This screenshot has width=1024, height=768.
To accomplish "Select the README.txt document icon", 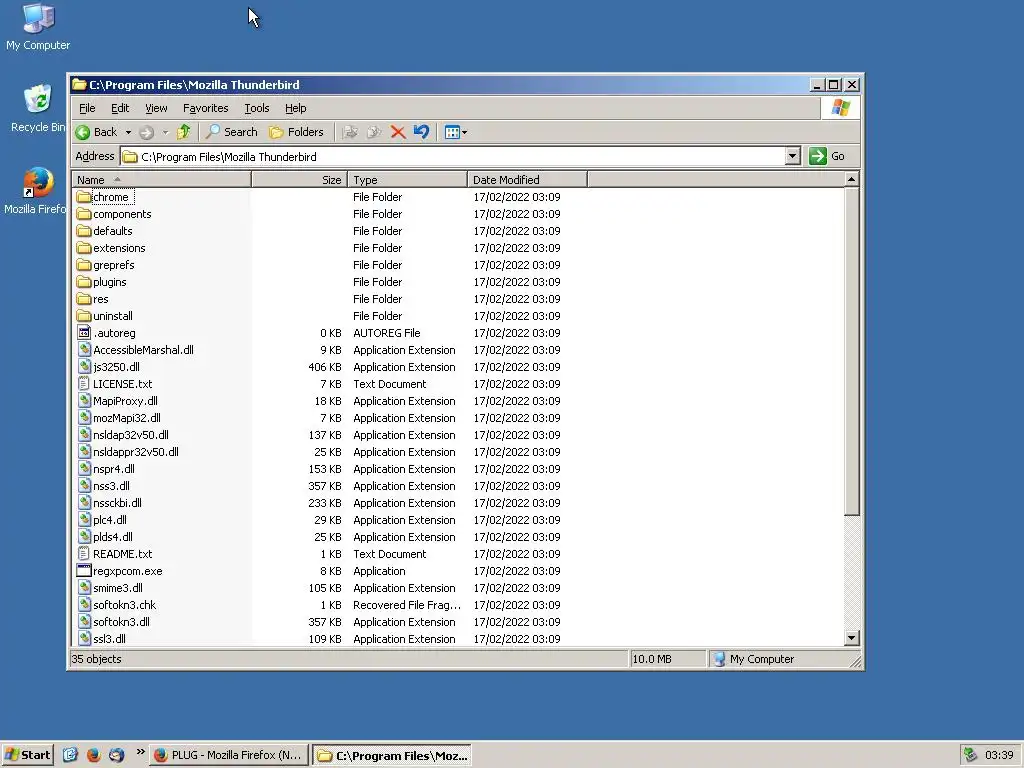I will pyautogui.click(x=84, y=553).
